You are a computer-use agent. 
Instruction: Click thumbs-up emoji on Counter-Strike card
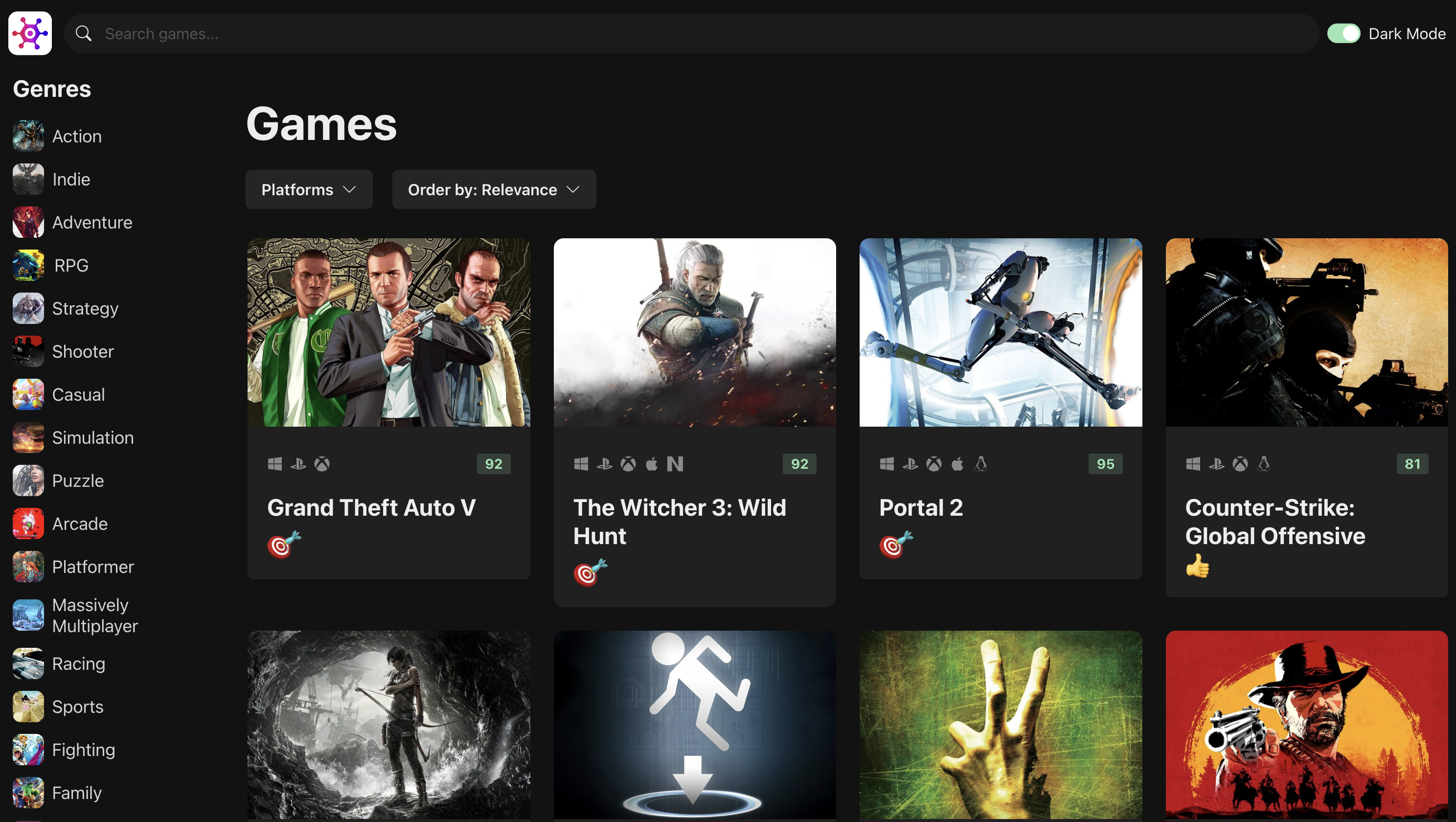point(1198,566)
